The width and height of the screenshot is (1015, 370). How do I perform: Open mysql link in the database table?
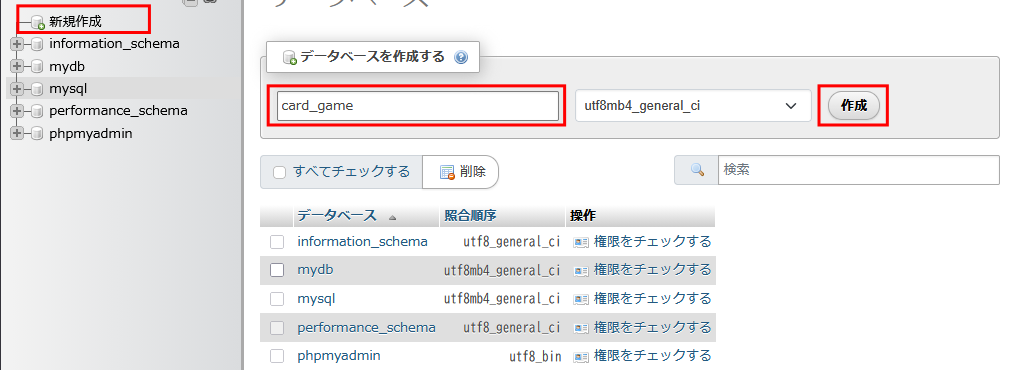click(x=316, y=298)
